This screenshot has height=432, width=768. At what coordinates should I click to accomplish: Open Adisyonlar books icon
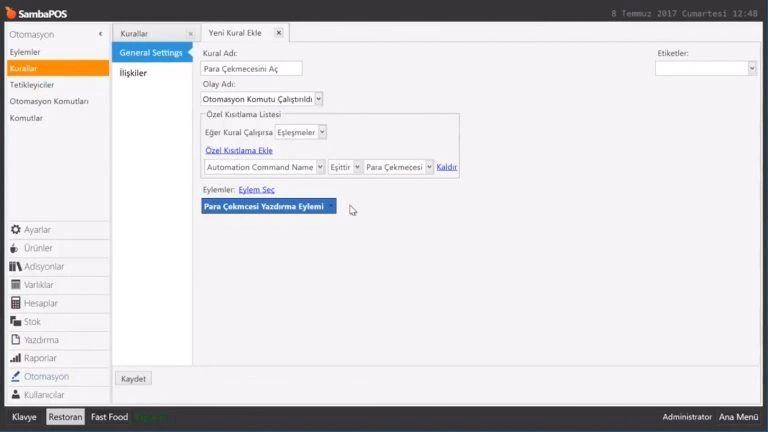click(16, 266)
